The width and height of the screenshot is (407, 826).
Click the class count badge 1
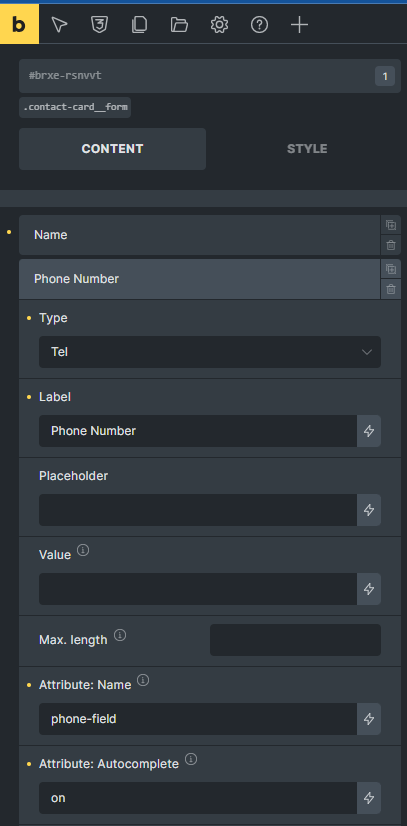point(385,76)
